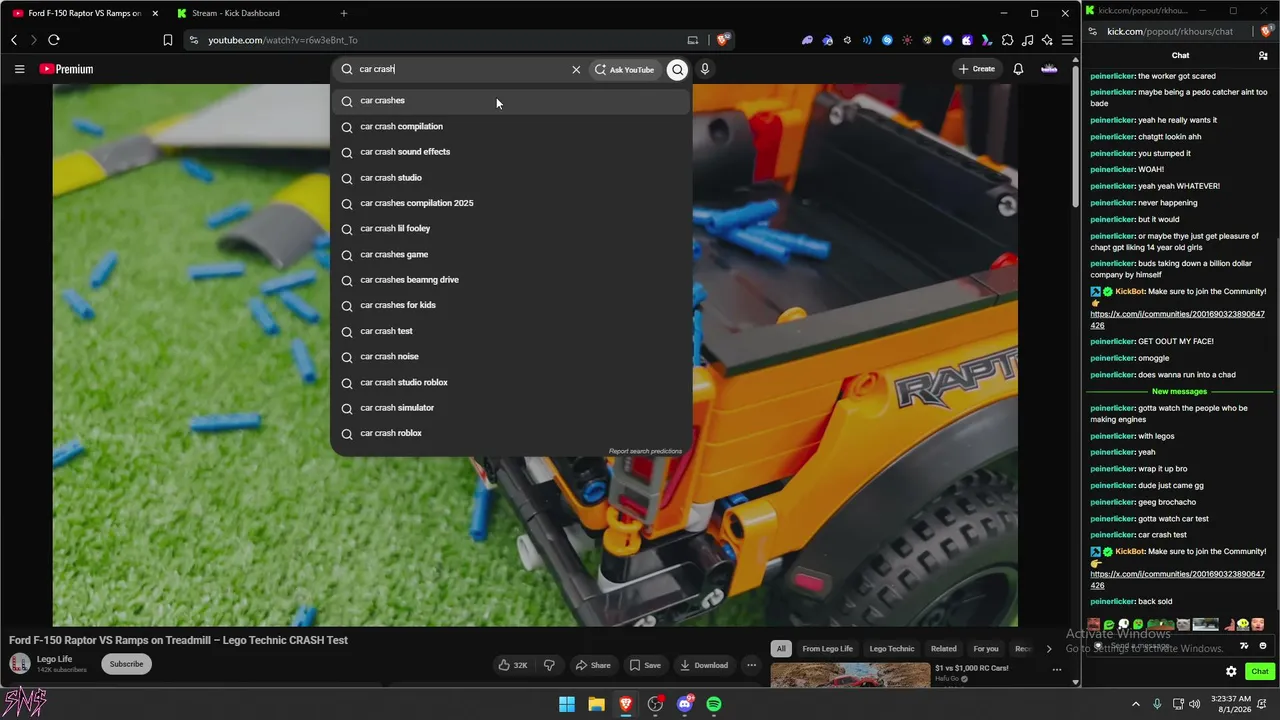Reload the YouTube page
Screen dimensions: 1280x720
point(54,40)
